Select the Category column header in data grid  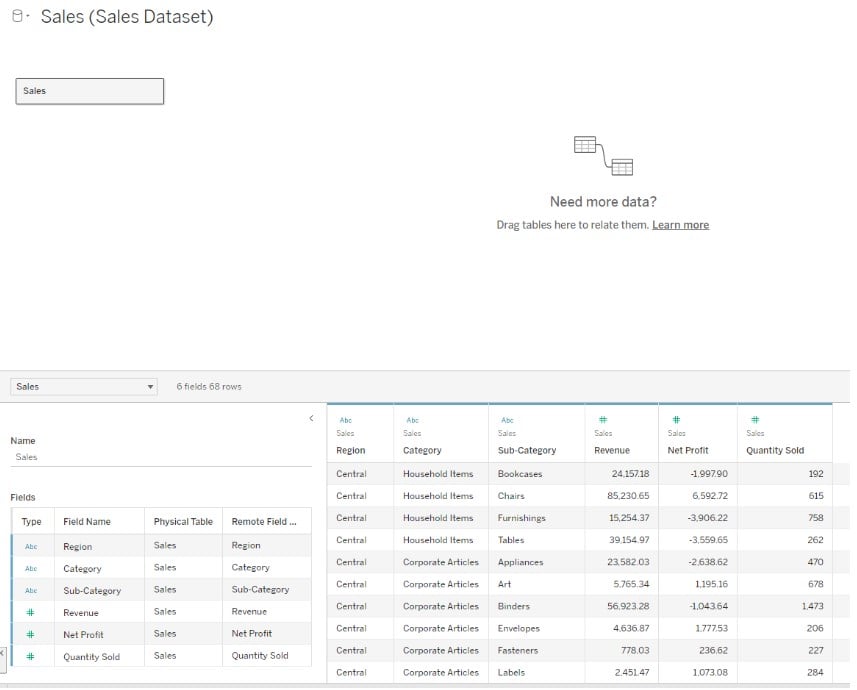coord(422,450)
